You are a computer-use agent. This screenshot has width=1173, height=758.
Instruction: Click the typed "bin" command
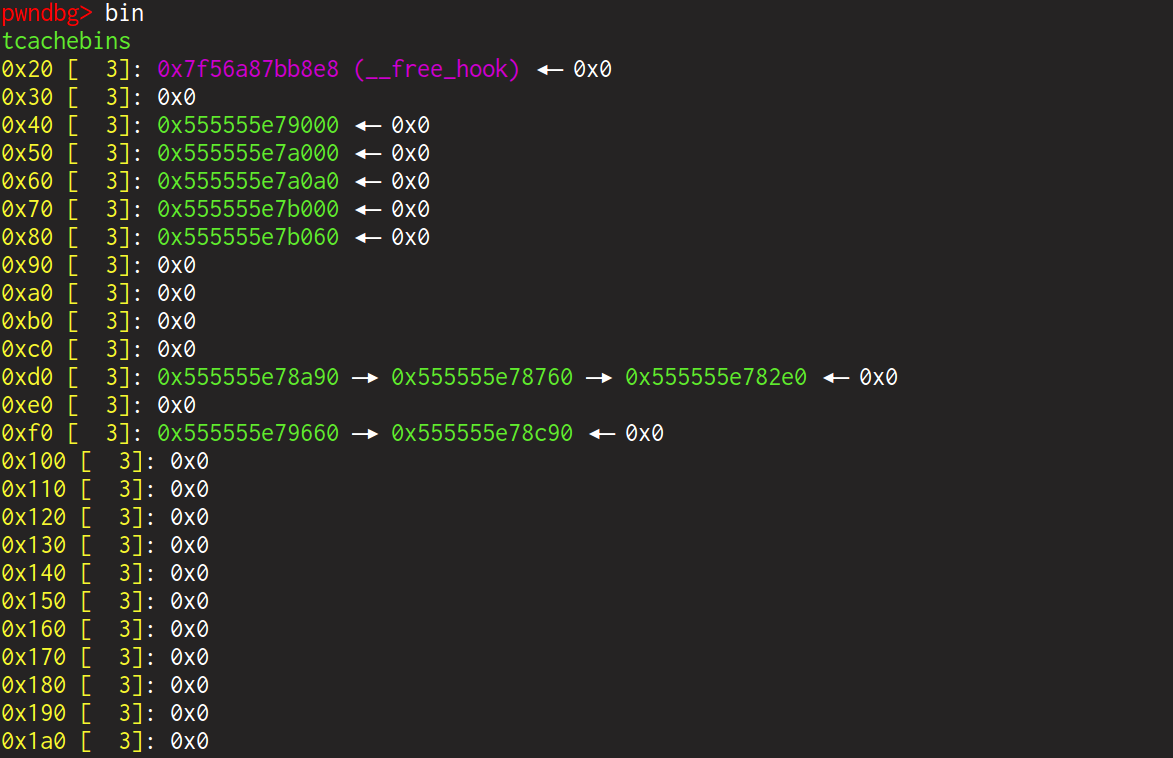(124, 14)
